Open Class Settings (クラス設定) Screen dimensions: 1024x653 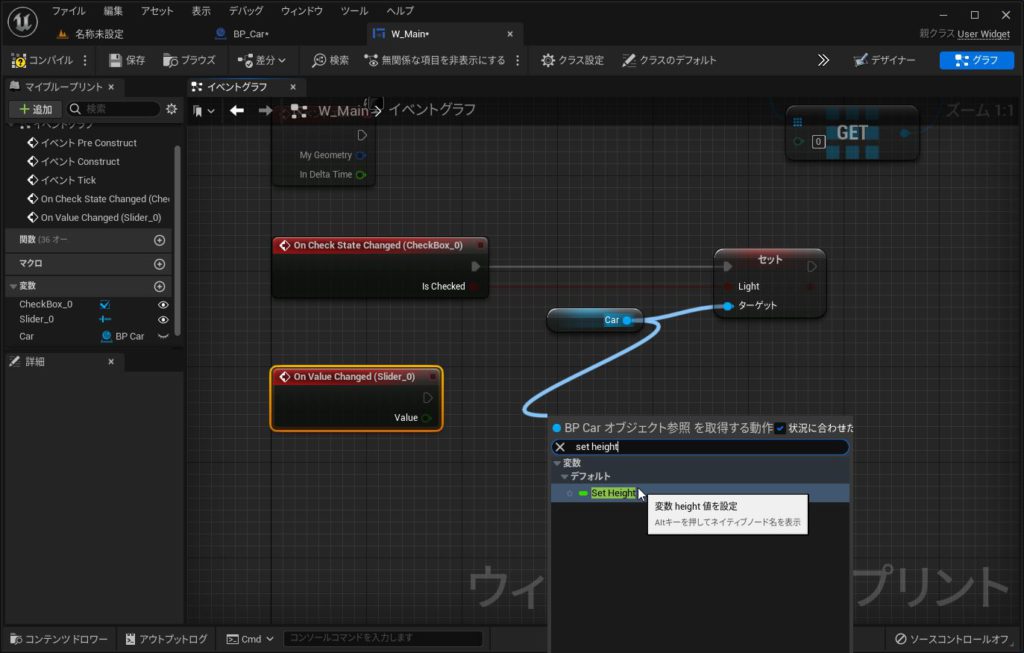click(x=572, y=60)
